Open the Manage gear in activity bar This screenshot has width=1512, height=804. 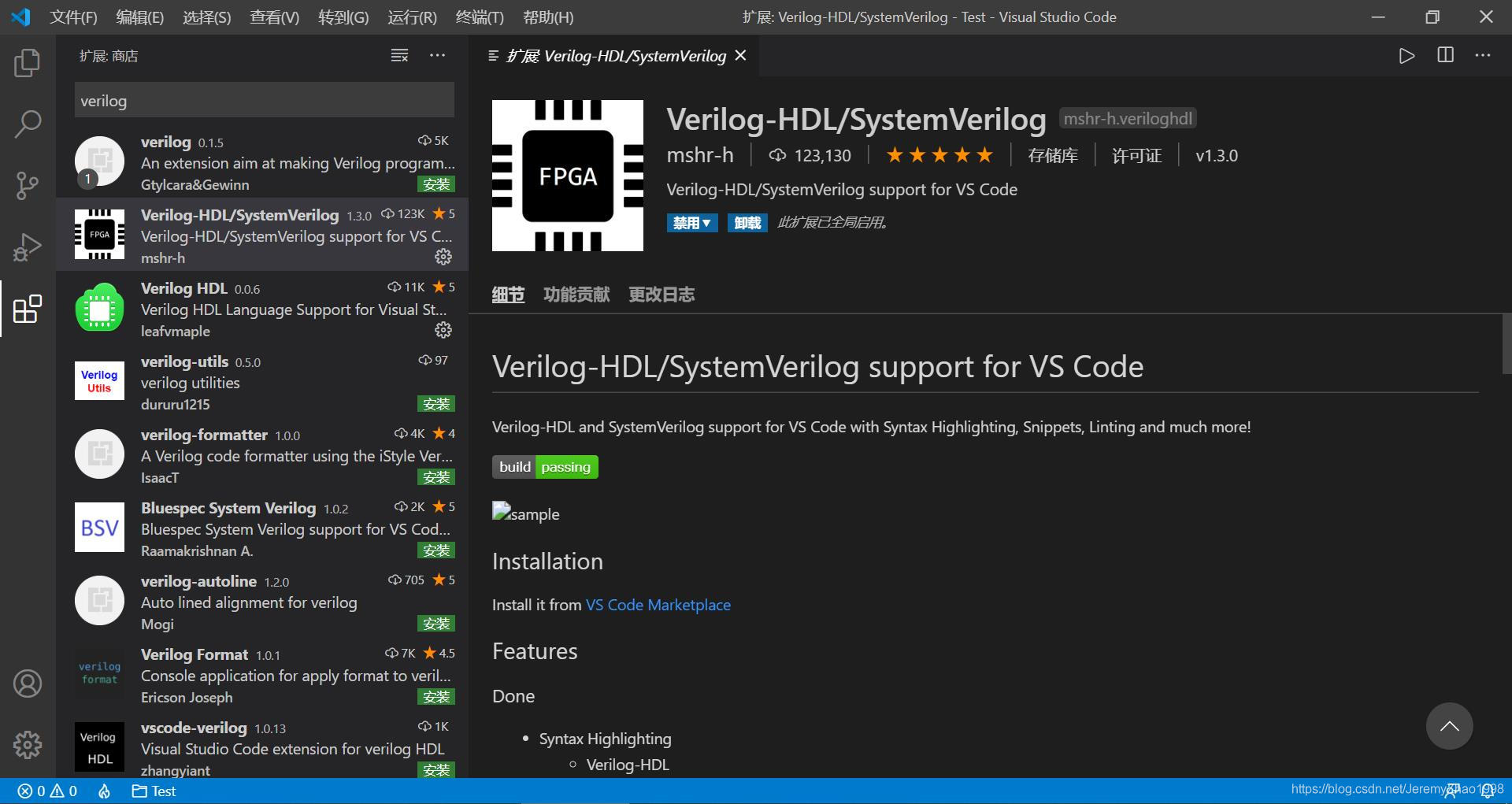coord(28,744)
